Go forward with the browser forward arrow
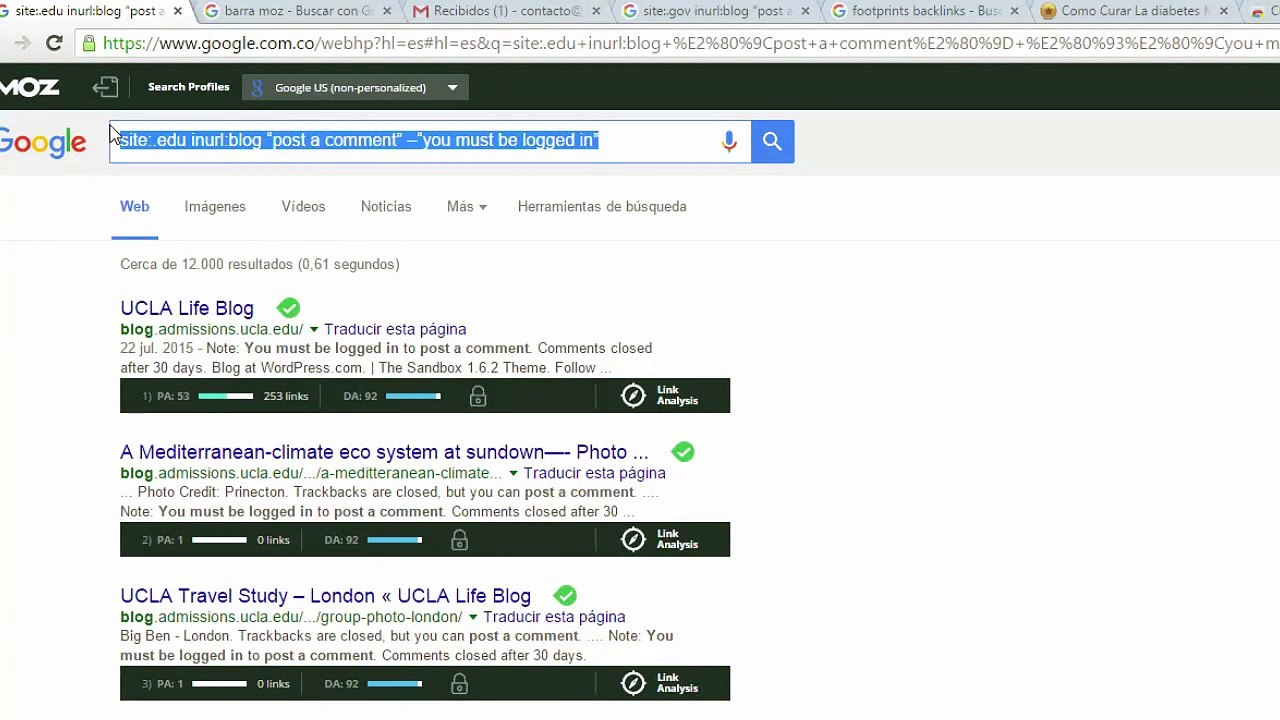 point(22,44)
